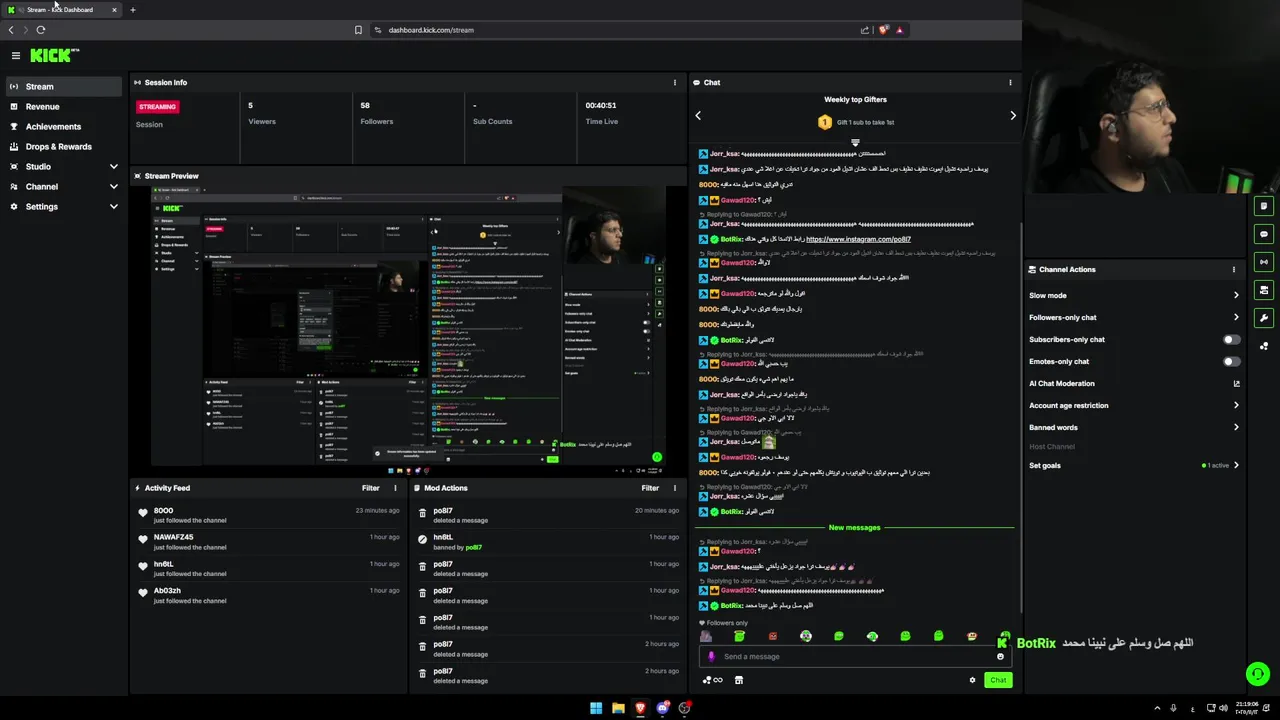Show hidden system tray icons

coord(1158,708)
